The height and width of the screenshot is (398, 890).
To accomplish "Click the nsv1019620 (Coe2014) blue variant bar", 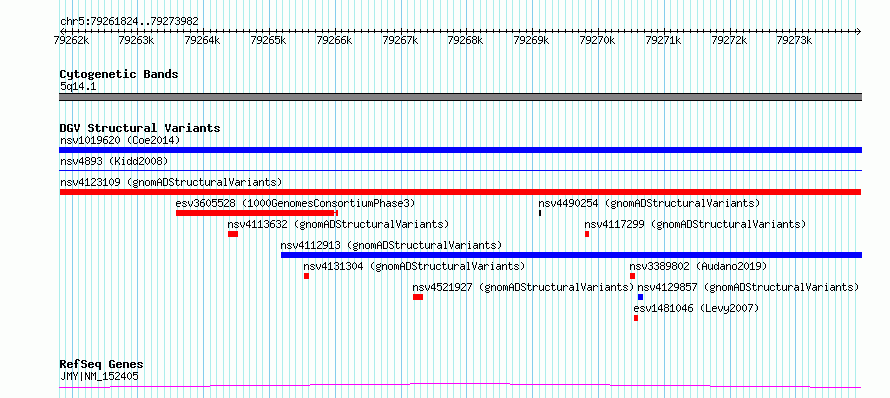I will [x=460, y=150].
